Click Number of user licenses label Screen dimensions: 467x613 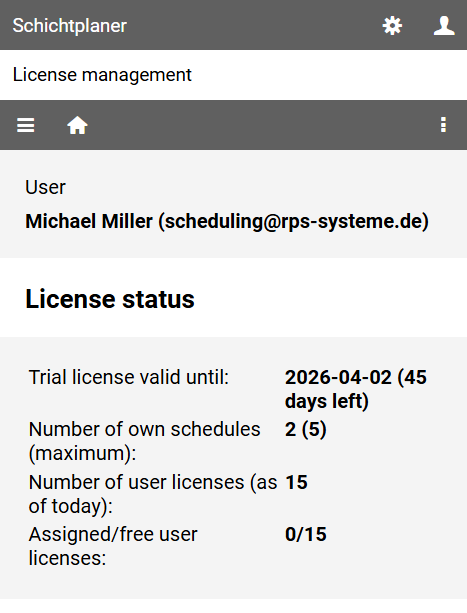pos(153,494)
